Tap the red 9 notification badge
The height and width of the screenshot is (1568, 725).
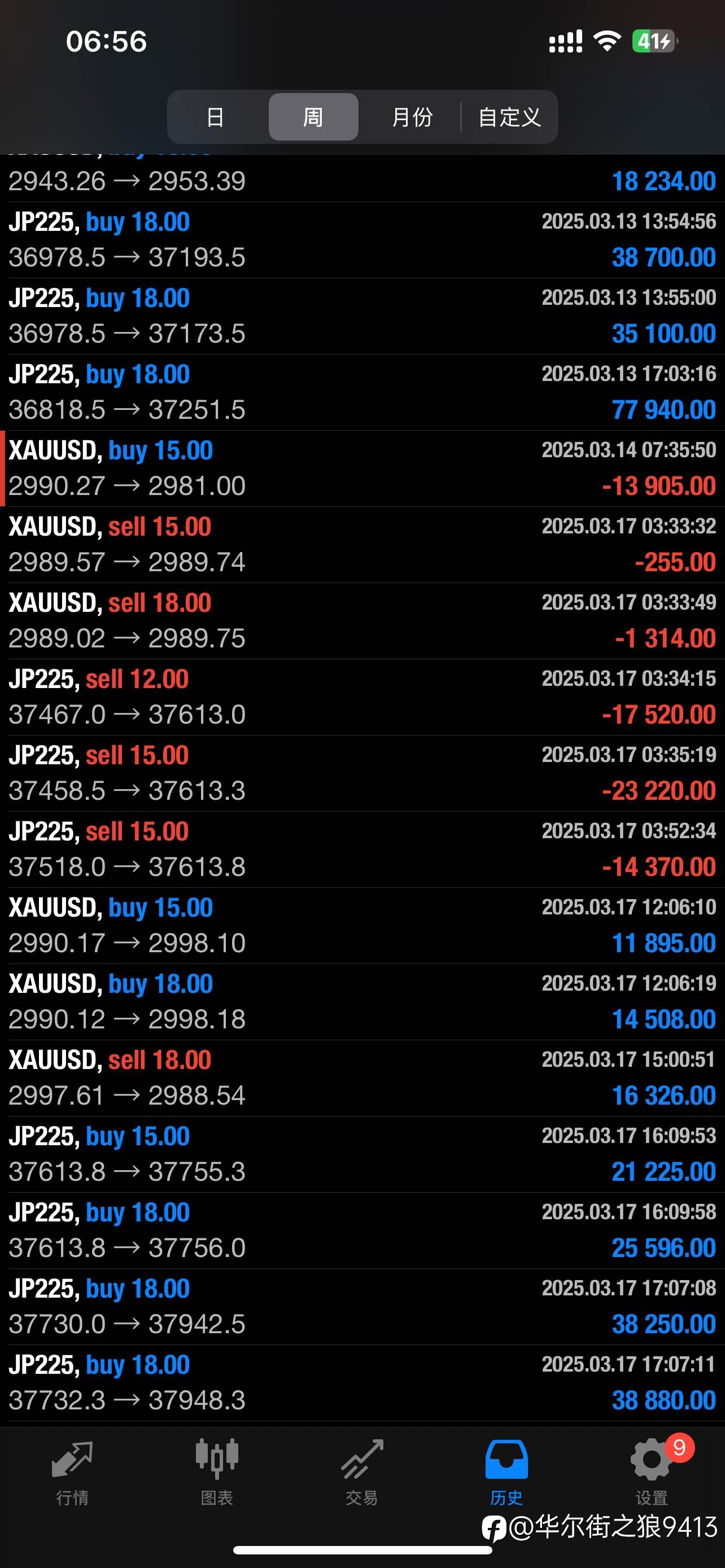tap(679, 1447)
